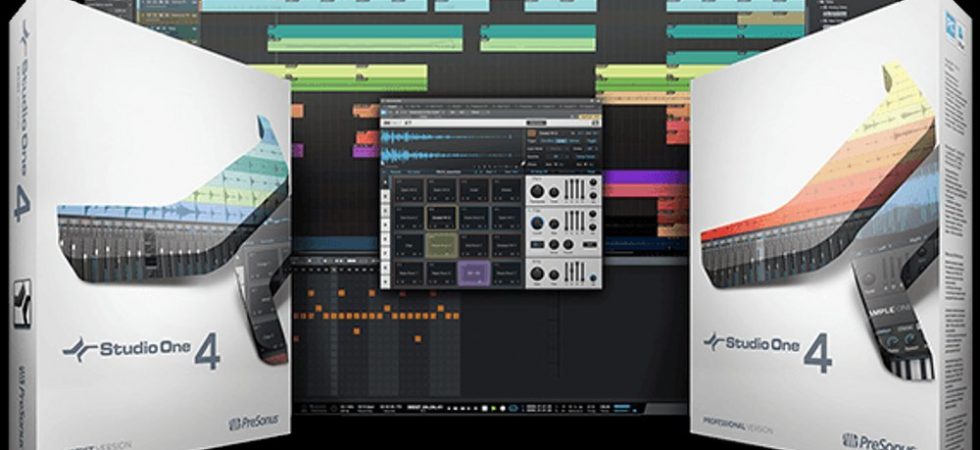Click the PreSonus logo on left box bottom
980x450 pixels.
coord(253,422)
